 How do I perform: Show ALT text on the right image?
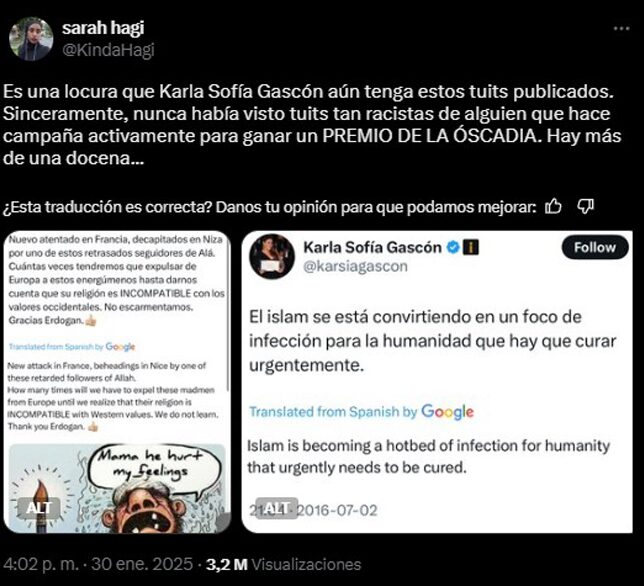pos(276,508)
